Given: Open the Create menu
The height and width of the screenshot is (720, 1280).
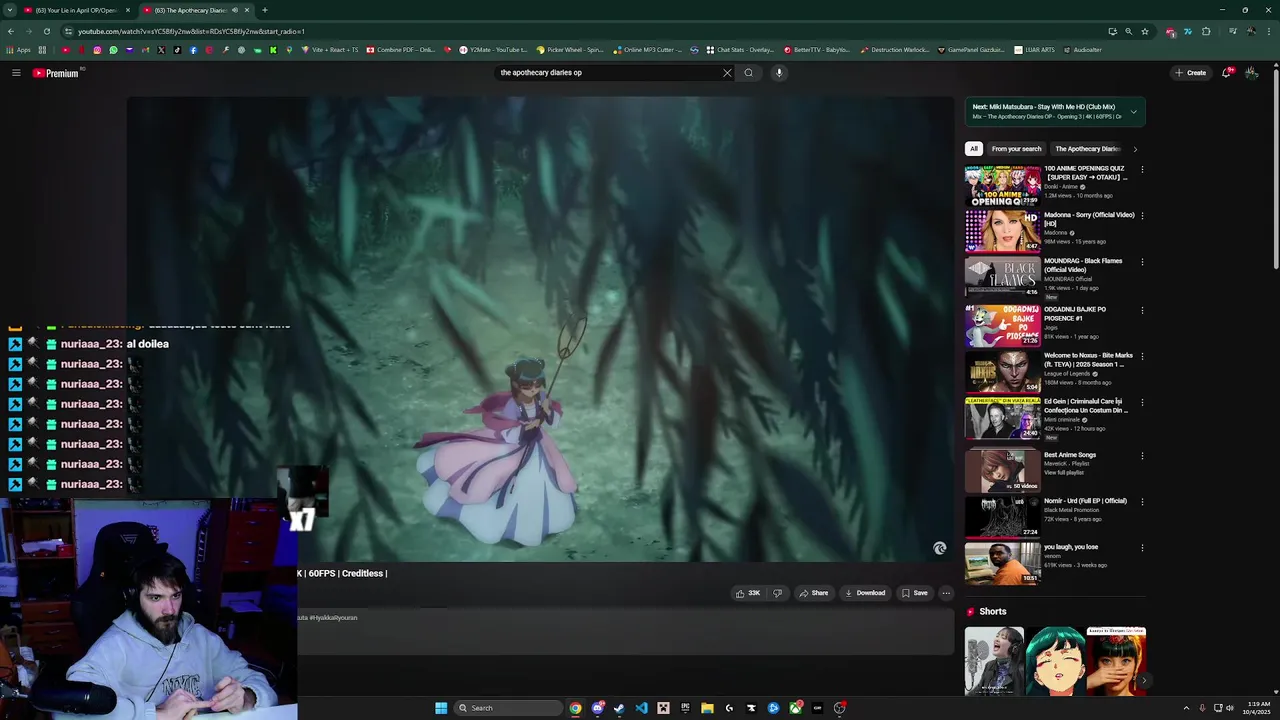Looking at the screenshot, I should tap(1190, 72).
